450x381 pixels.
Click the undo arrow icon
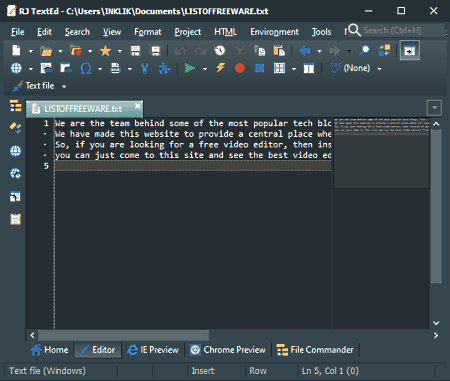point(180,51)
